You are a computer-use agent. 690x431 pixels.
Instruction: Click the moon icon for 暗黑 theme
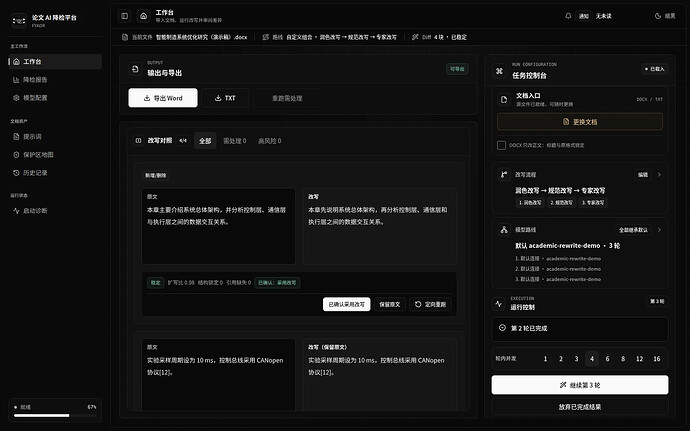coord(658,16)
